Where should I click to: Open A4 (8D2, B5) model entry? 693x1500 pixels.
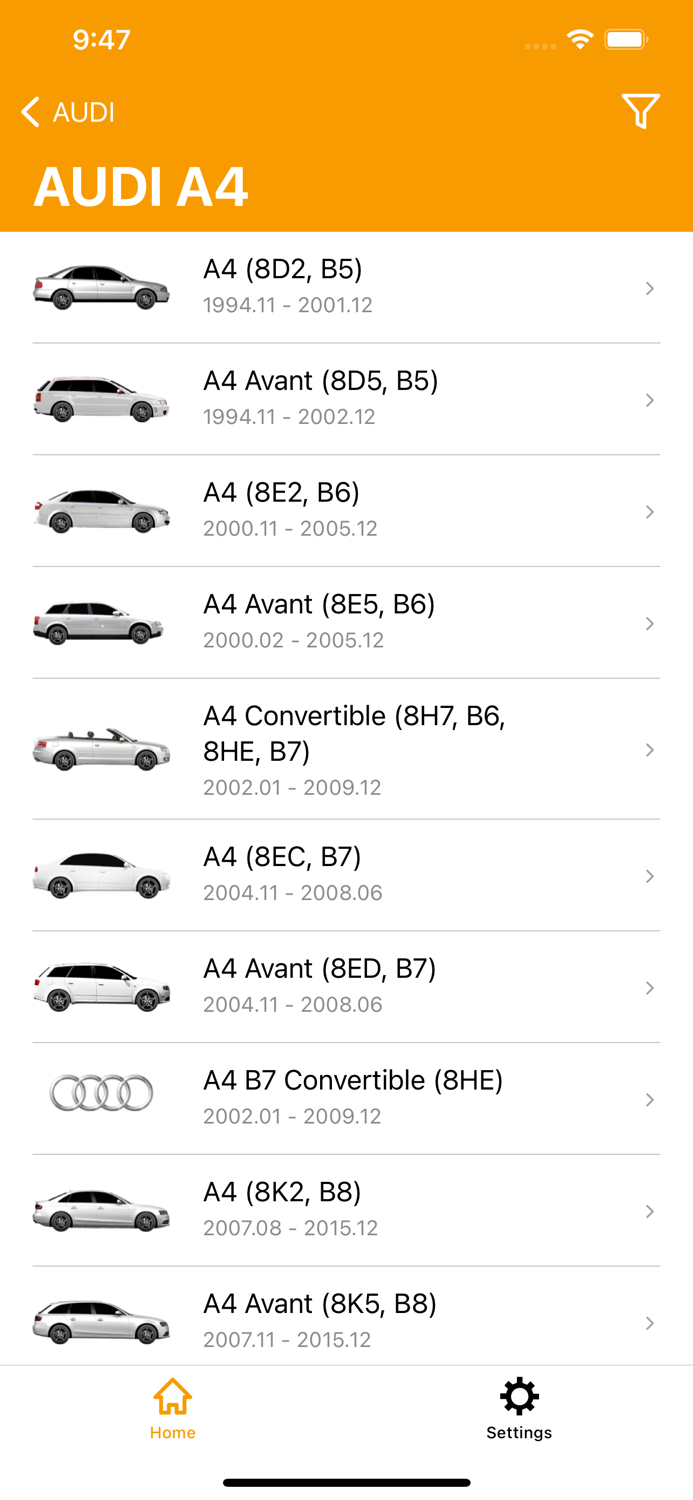[x=283, y=270]
